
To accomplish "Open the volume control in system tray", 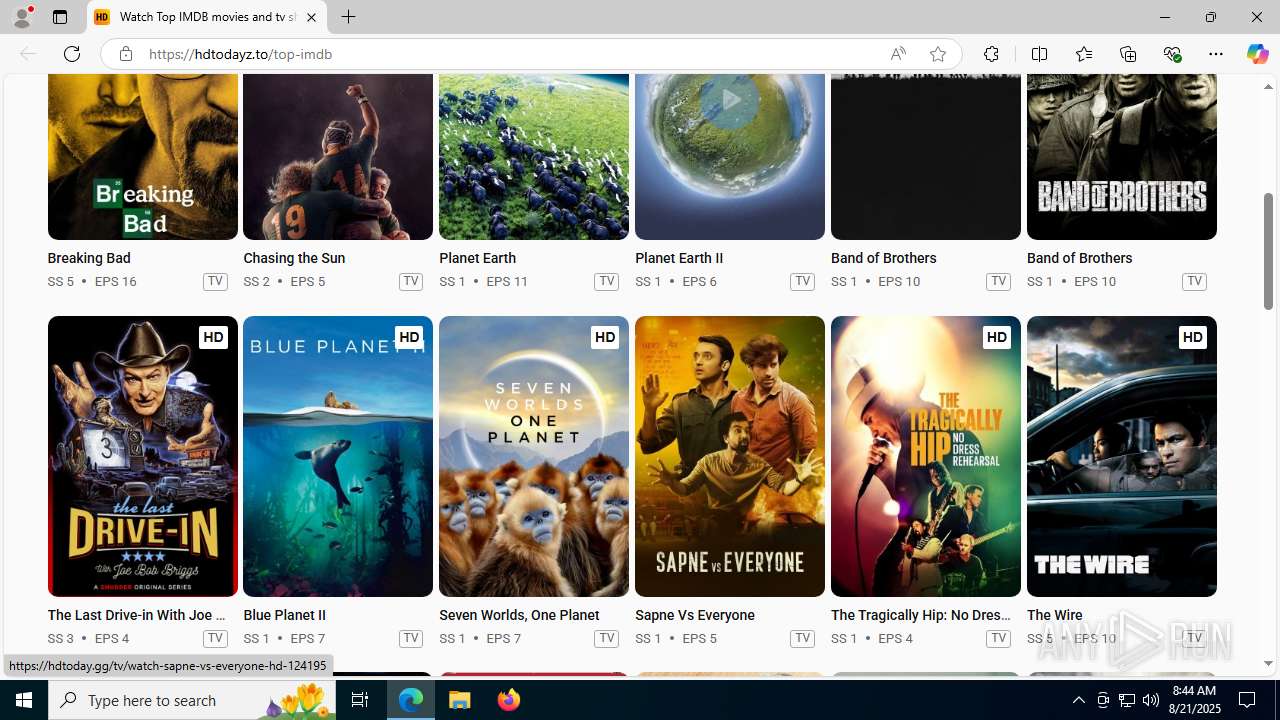I will [x=1151, y=700].
